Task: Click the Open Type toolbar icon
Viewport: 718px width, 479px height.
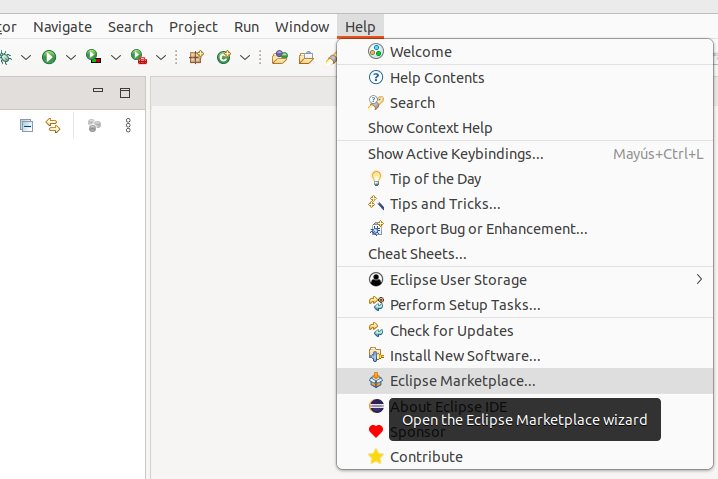Action: (280, 57)
